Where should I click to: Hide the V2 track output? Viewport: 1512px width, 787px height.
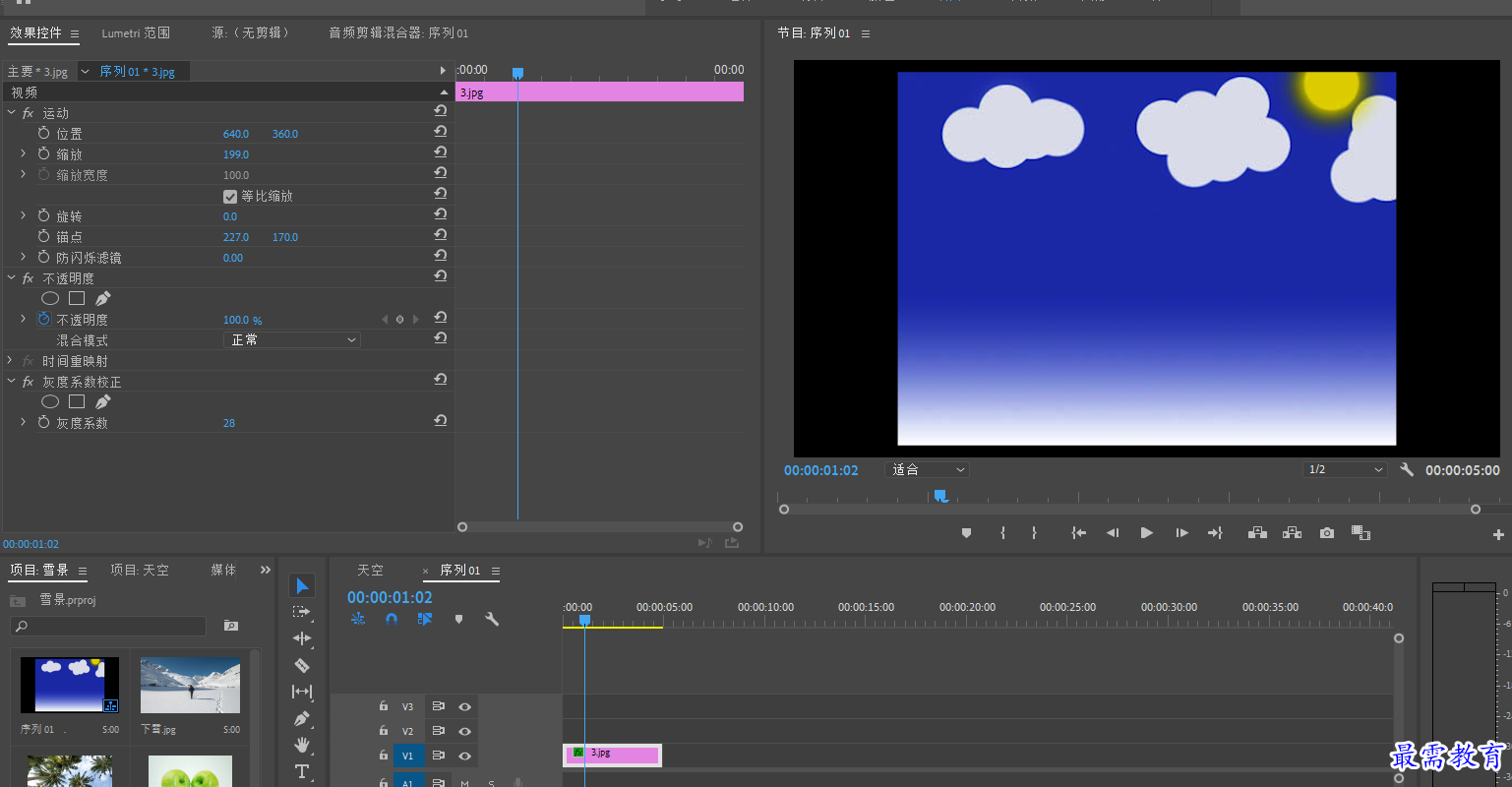point(465,731)
